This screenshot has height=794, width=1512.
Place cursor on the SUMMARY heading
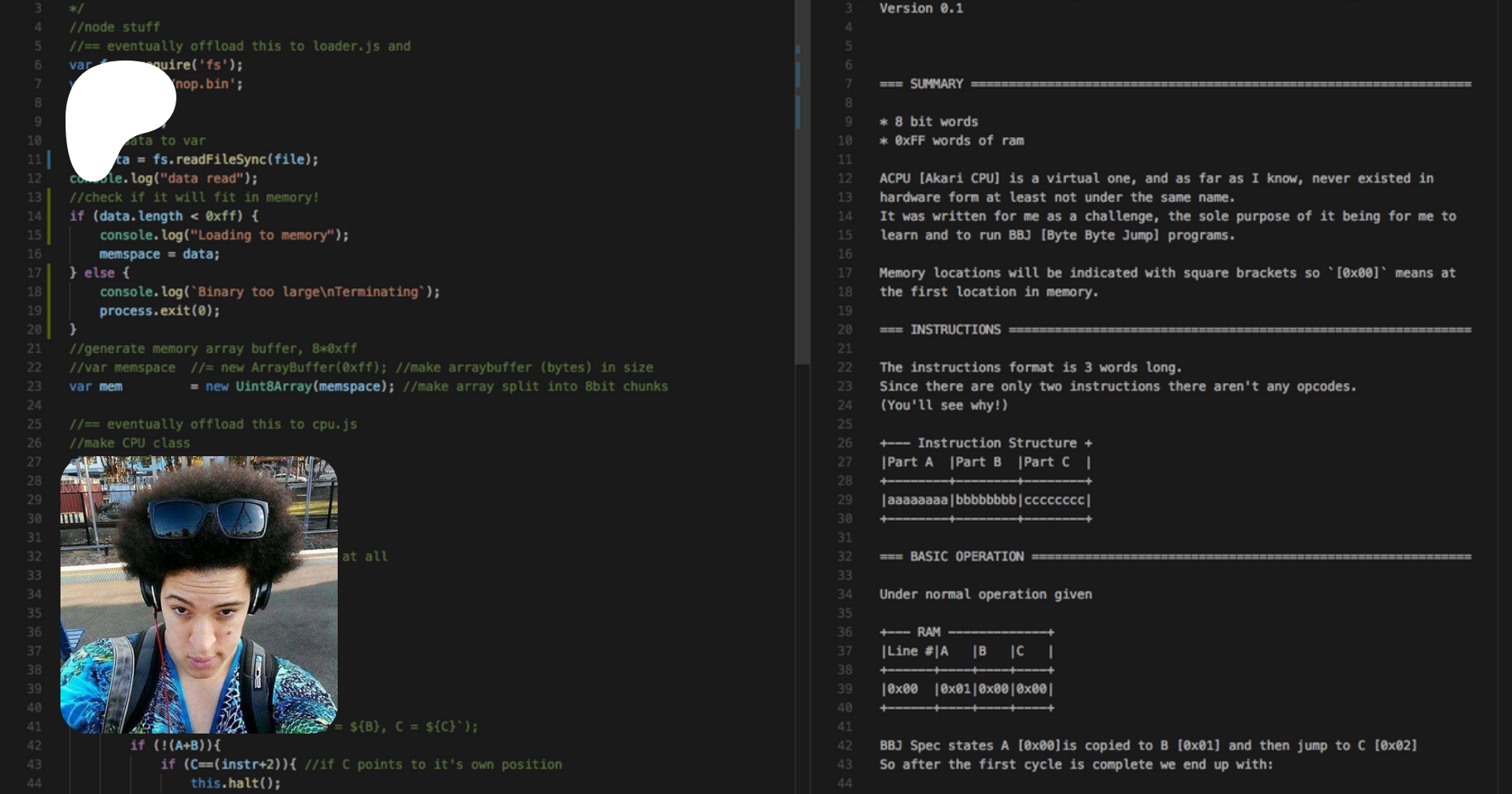coord(936,84)
